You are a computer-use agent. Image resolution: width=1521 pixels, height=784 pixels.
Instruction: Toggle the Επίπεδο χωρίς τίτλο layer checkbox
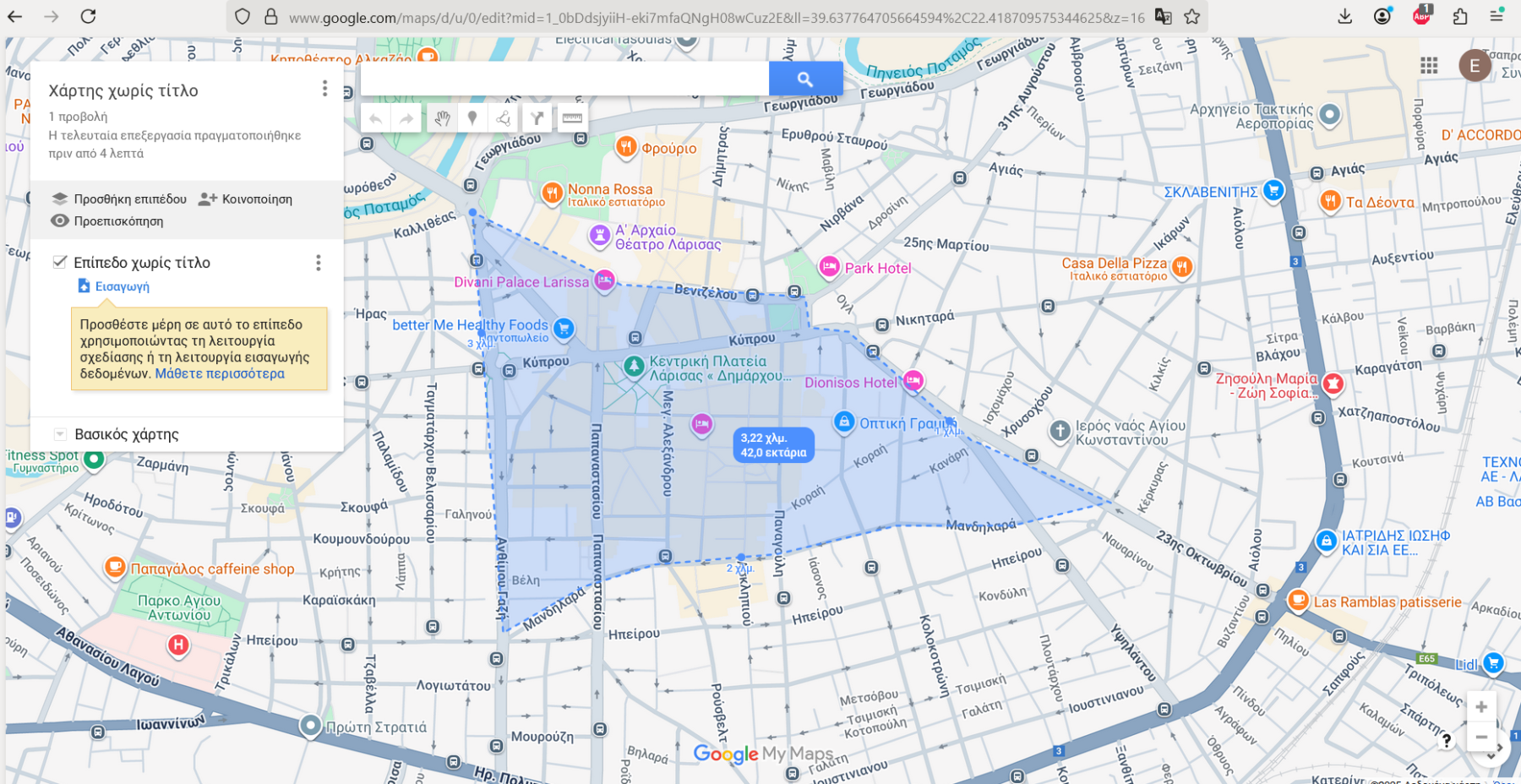(59, 262)
